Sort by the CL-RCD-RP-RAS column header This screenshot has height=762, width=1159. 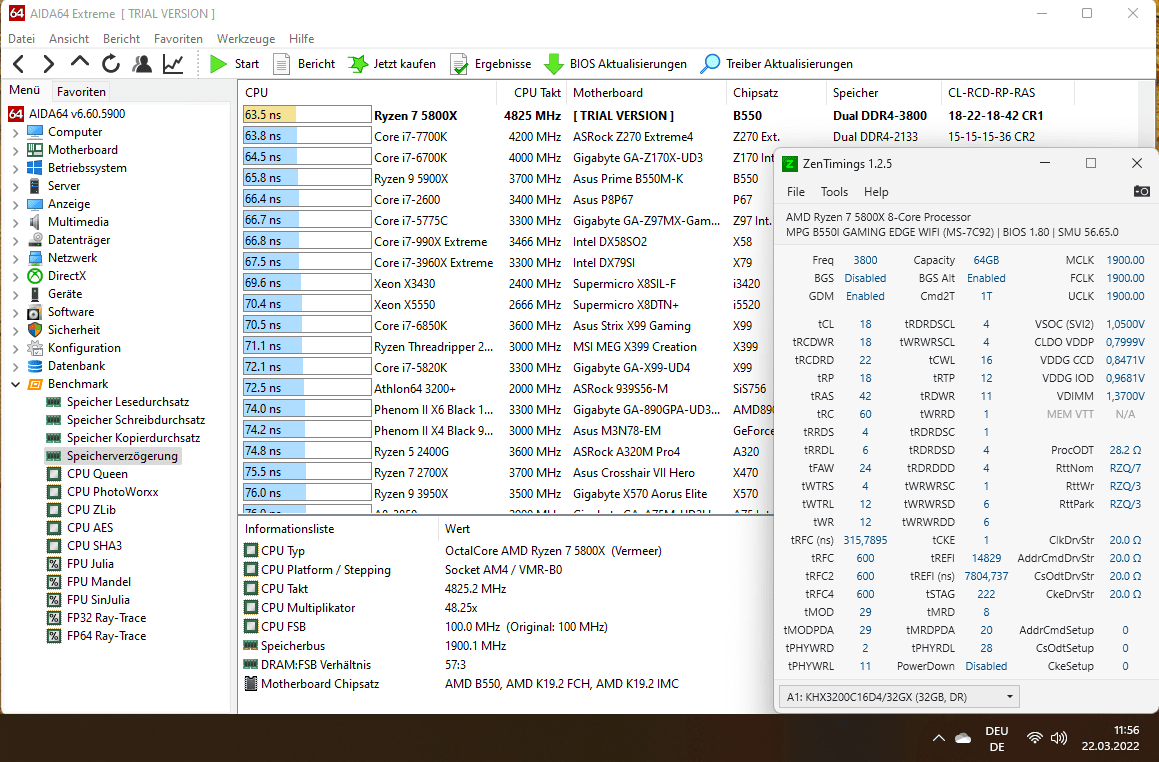(x=1008, y=92)
